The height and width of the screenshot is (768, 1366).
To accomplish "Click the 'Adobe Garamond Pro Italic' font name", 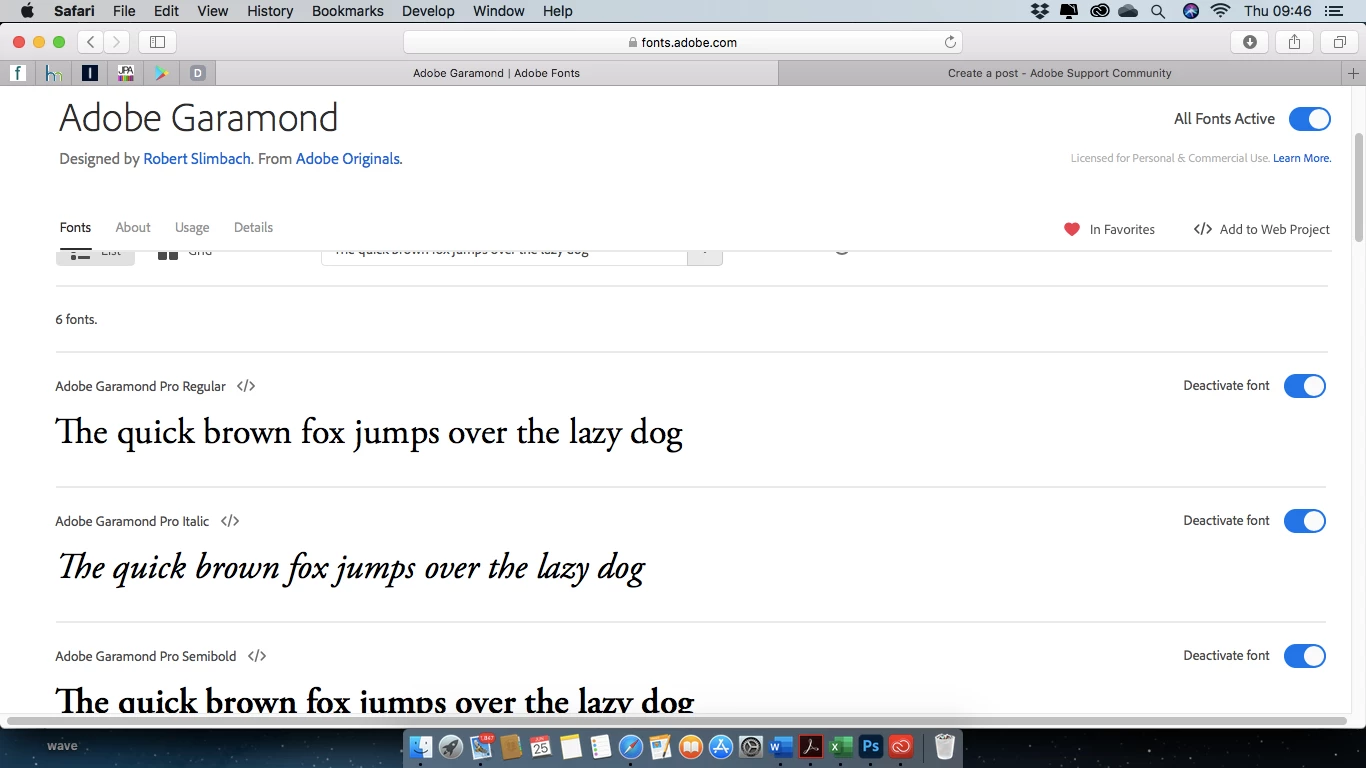I will click(x=132, y=521).
